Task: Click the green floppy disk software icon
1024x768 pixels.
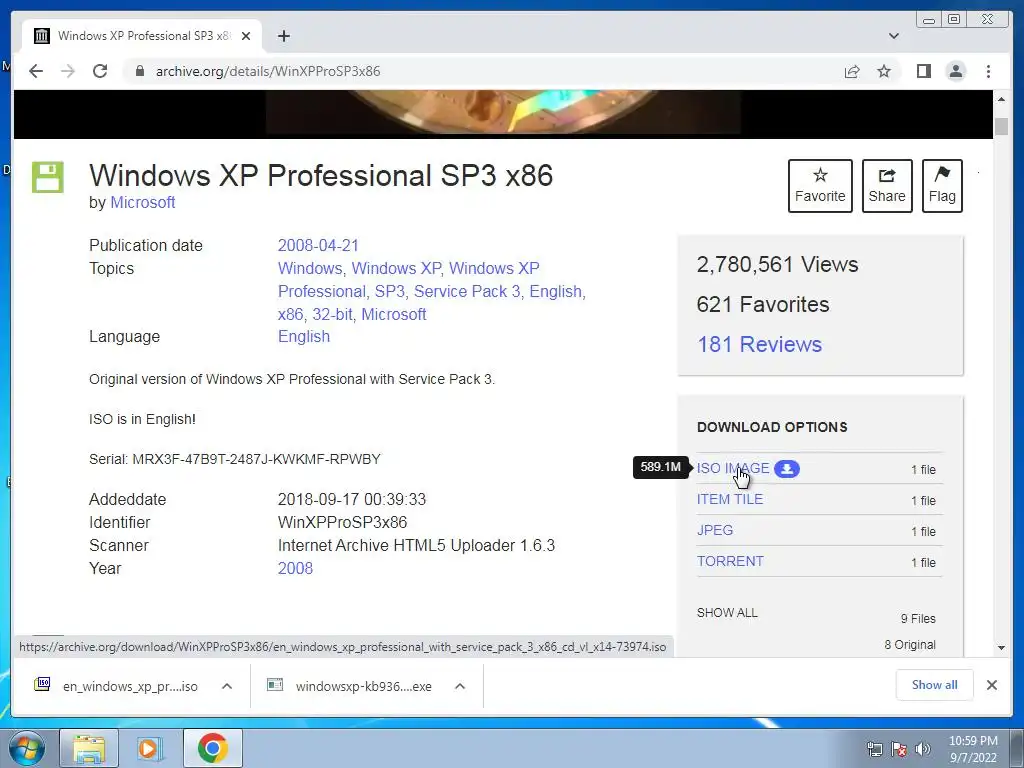Action: click(48, 177)
